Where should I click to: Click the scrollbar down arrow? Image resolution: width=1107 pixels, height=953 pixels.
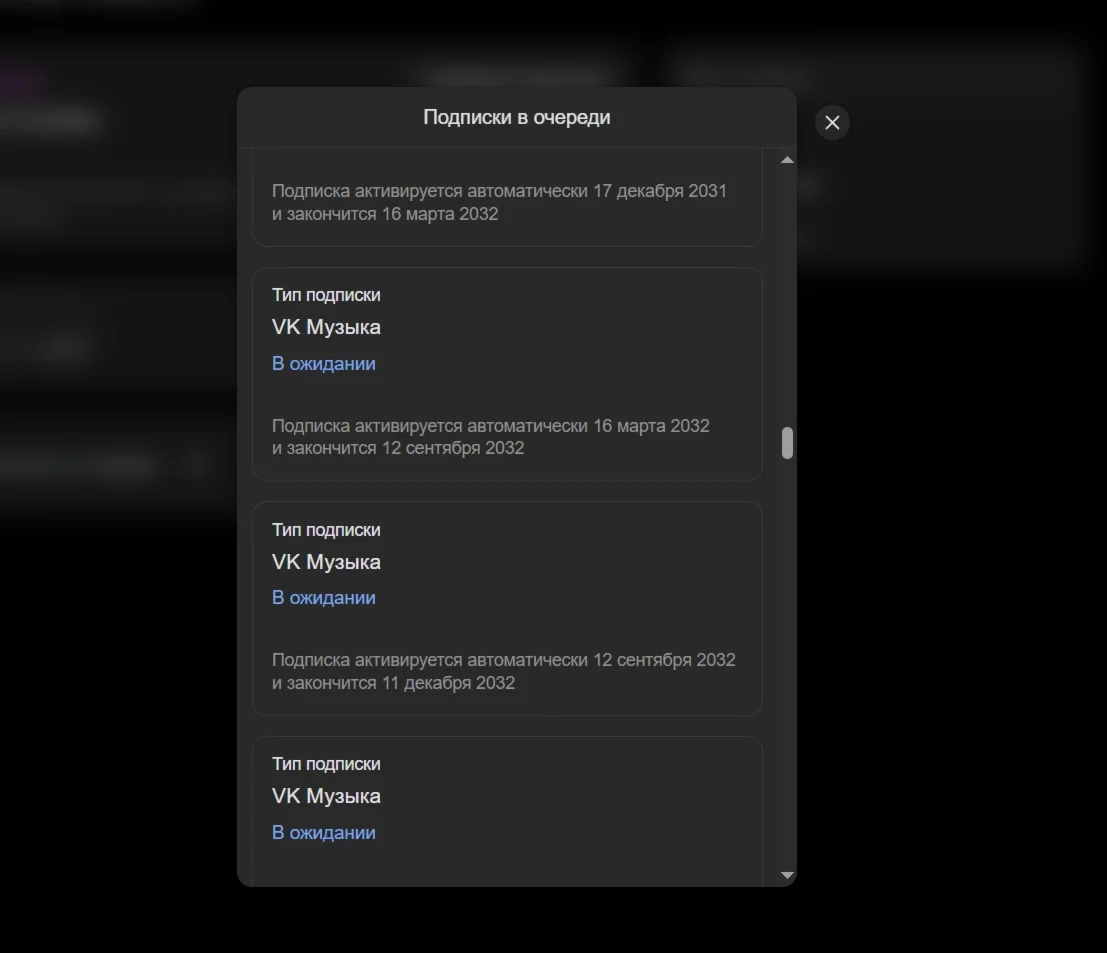pos(787,875)
